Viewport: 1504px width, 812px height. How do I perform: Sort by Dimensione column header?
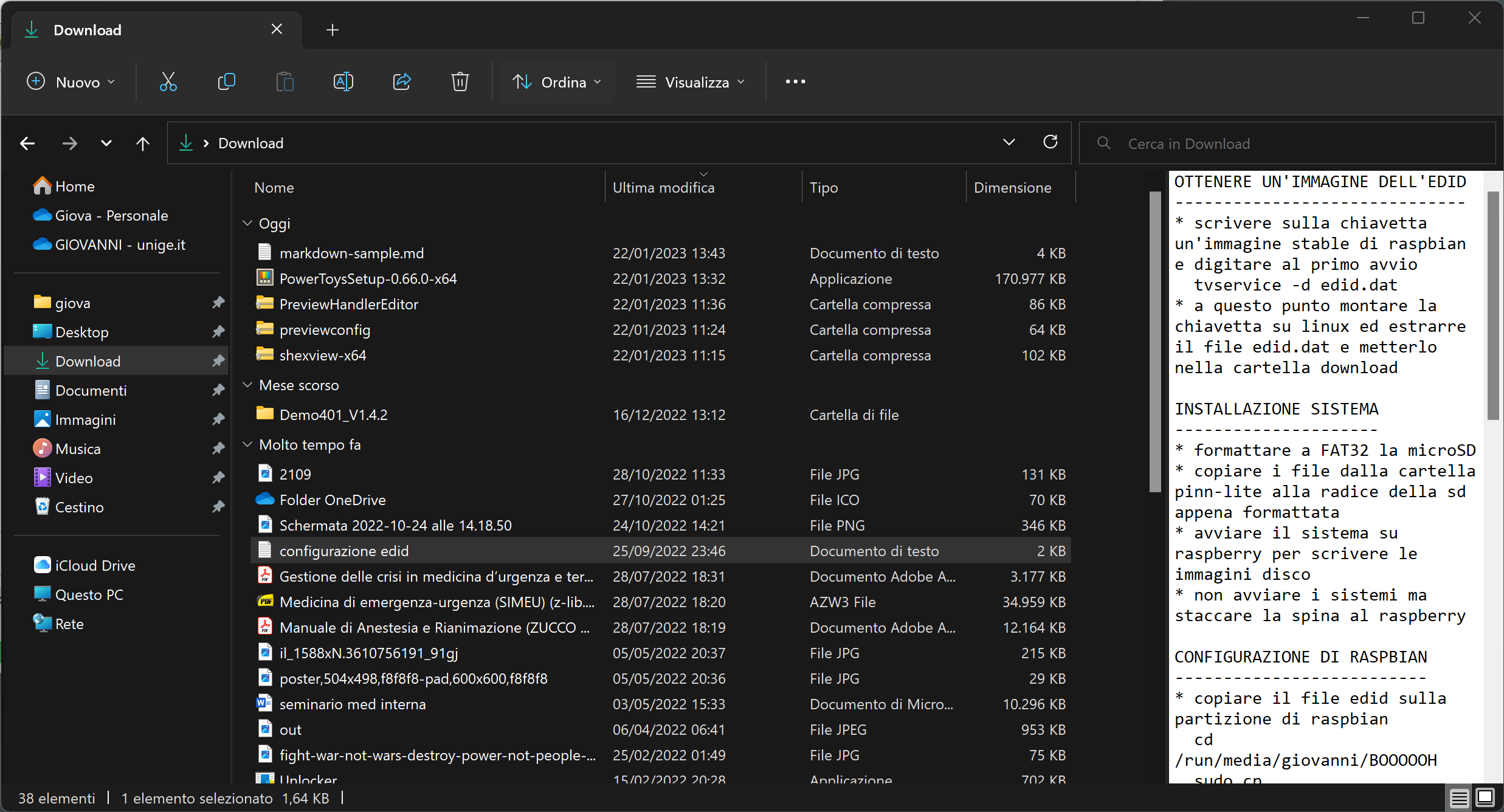[1012, 188]
